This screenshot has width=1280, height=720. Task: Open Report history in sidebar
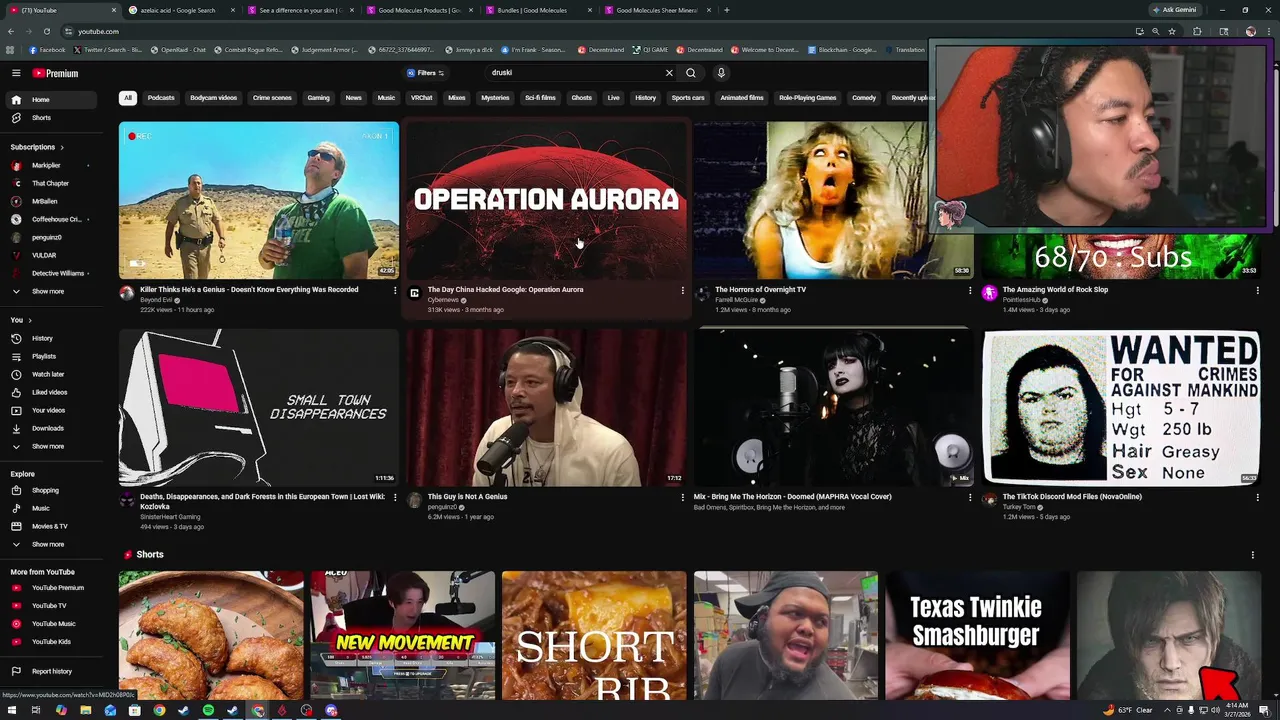pyautogui.click(x=49, y=672)
